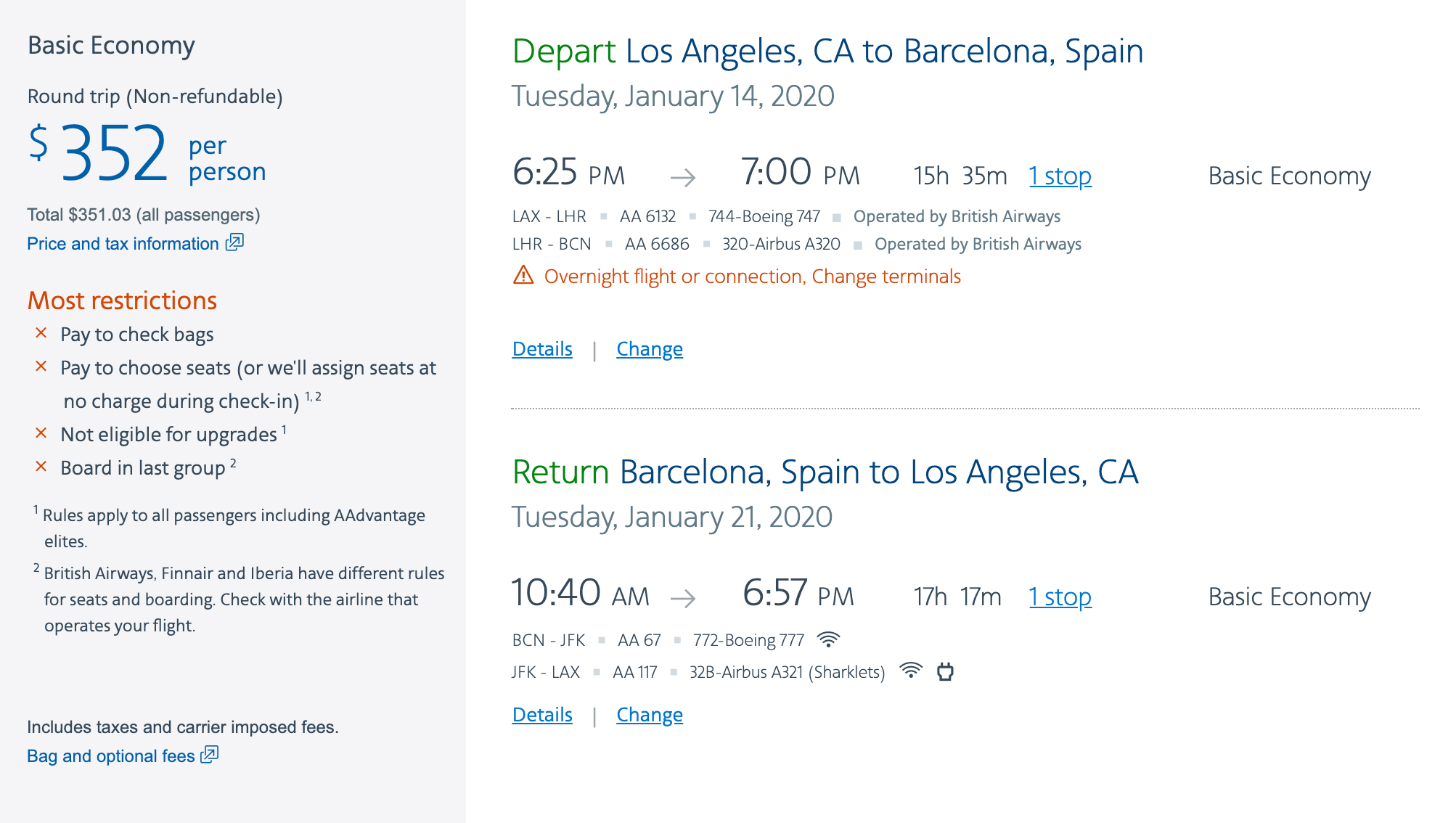Click the Wi-Fi icon on BCN - JFK flight
1456x823 pixels.
[828, 639]
